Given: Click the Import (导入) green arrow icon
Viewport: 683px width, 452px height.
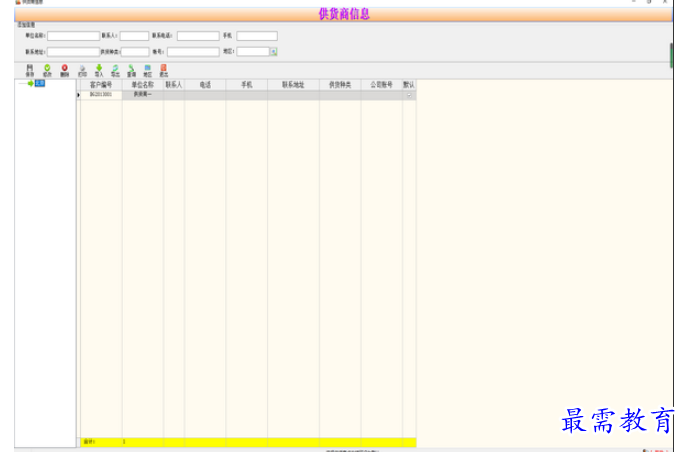Looking at the screenshot, I should (99, 69).
